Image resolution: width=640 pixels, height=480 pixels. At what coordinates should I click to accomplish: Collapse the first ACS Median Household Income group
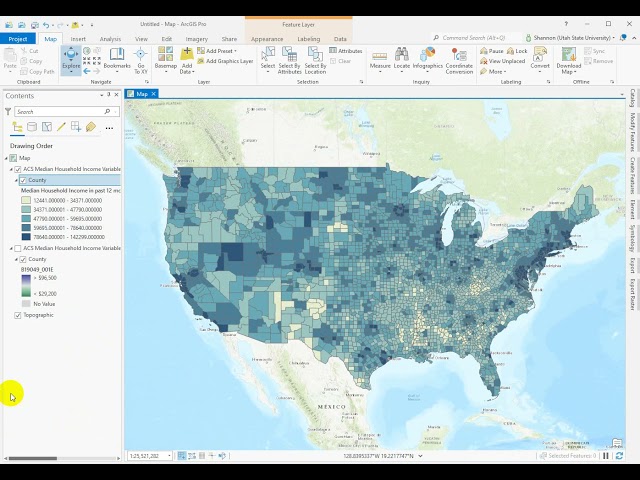pos(11,169)
